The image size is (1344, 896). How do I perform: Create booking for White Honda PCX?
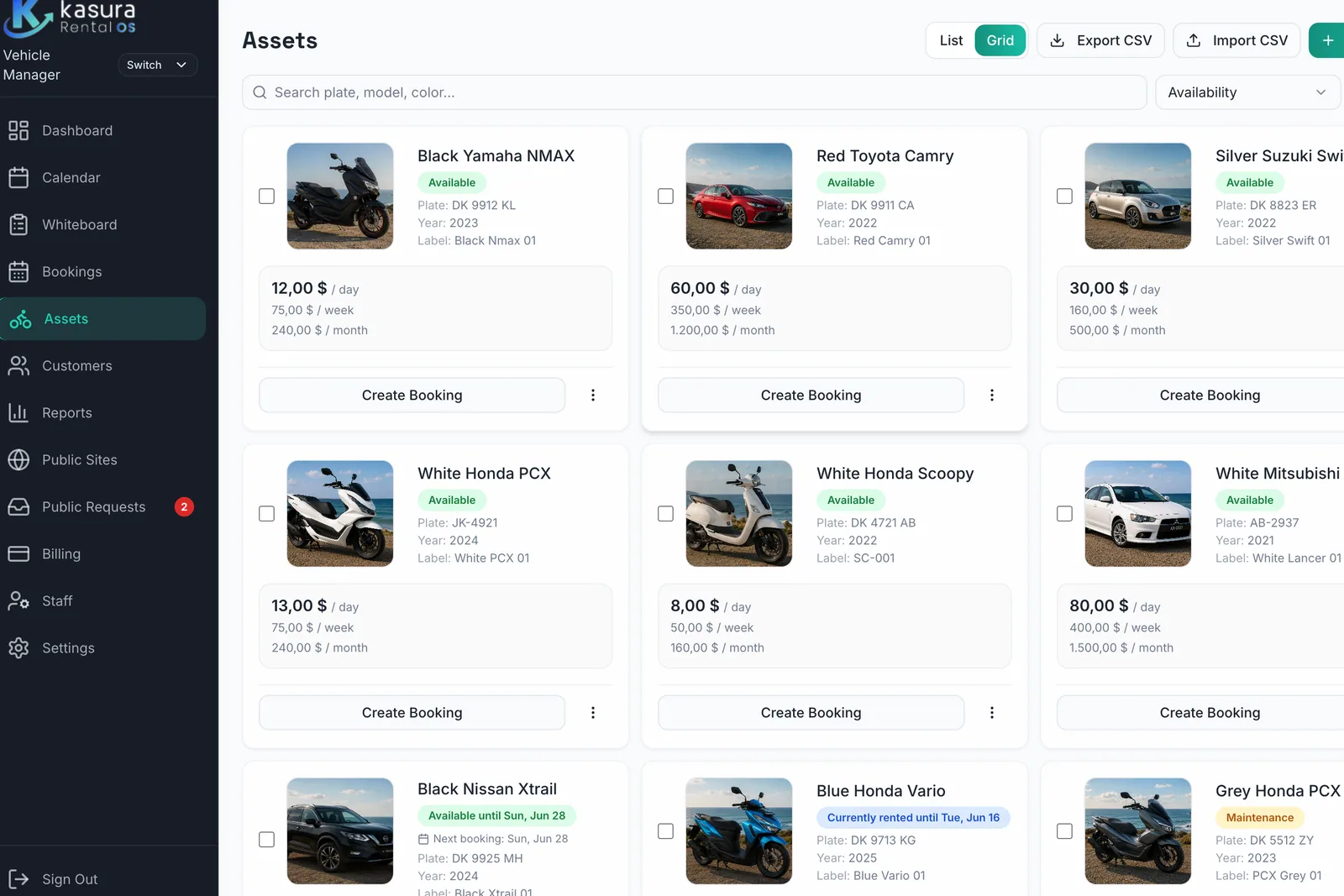[412, 712]
